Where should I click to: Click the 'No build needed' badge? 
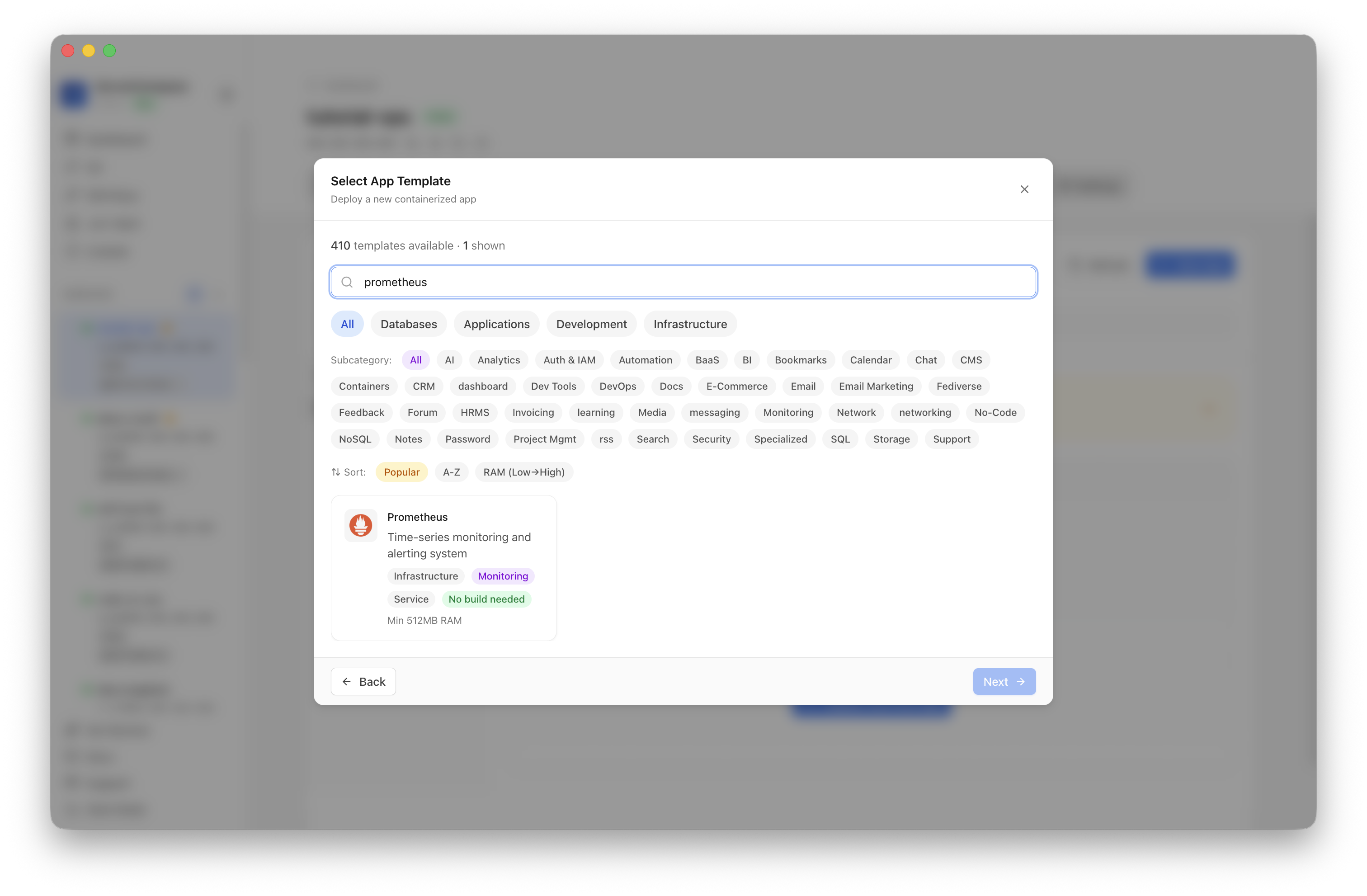[486, 599]
